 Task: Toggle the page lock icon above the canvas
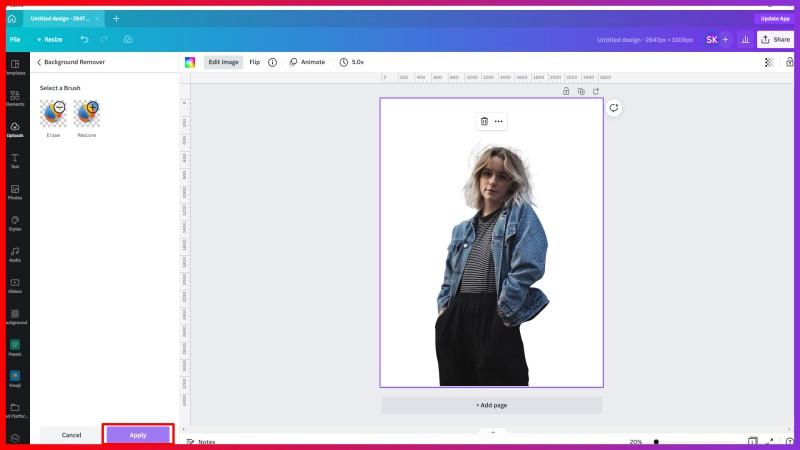(x=566, y=91)
